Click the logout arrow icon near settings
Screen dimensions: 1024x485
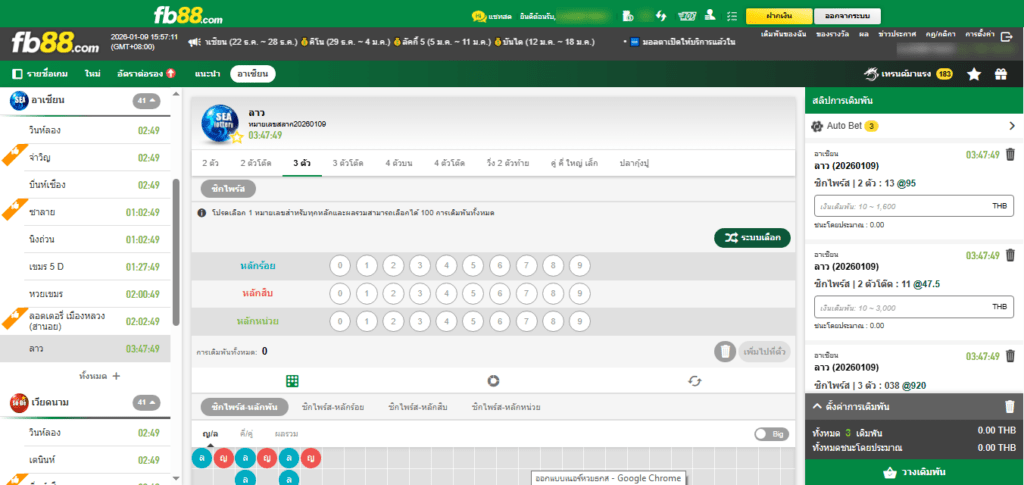tap(1006, 37)
